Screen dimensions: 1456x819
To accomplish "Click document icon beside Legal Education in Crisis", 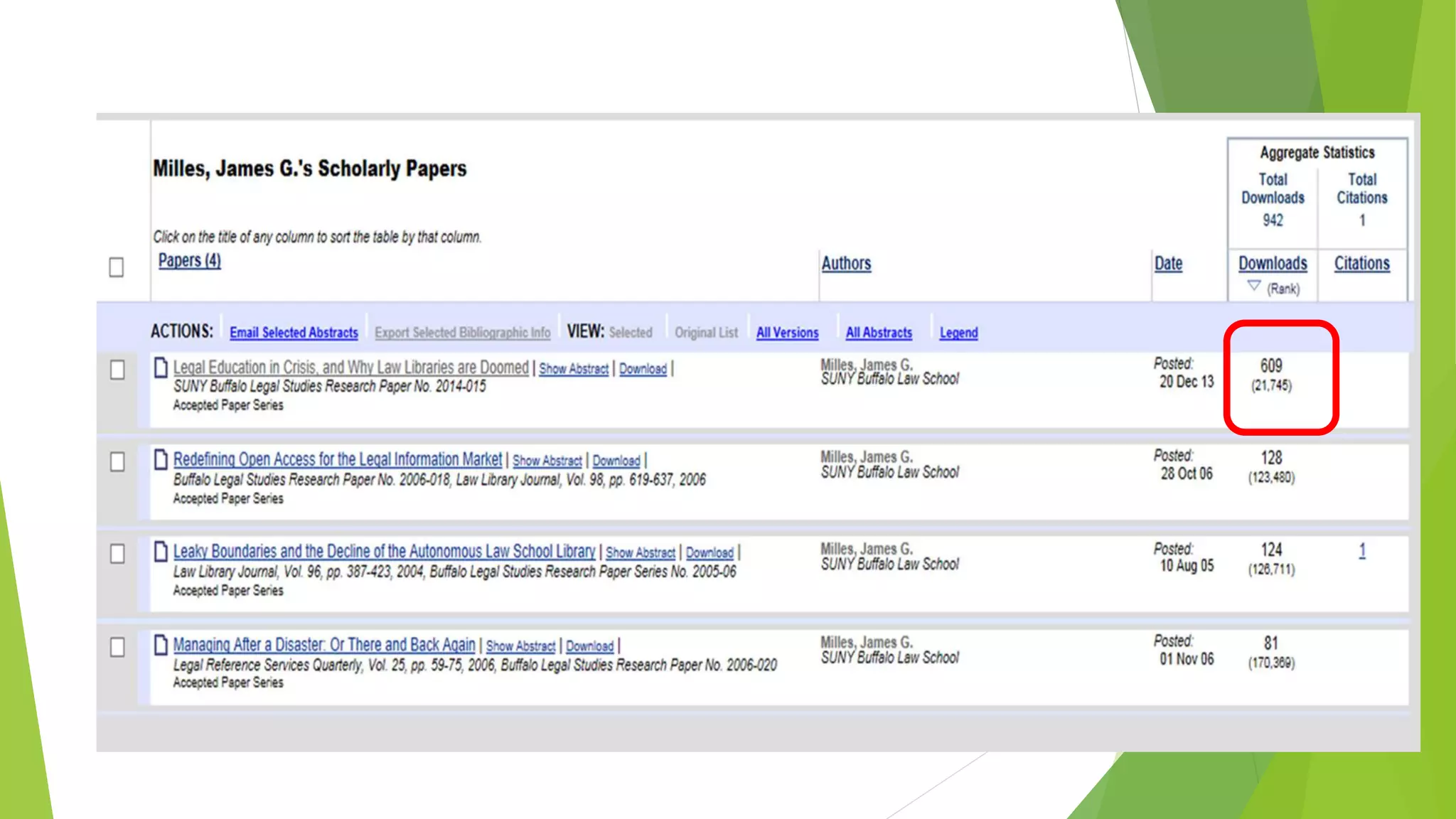I will (161, 368).
